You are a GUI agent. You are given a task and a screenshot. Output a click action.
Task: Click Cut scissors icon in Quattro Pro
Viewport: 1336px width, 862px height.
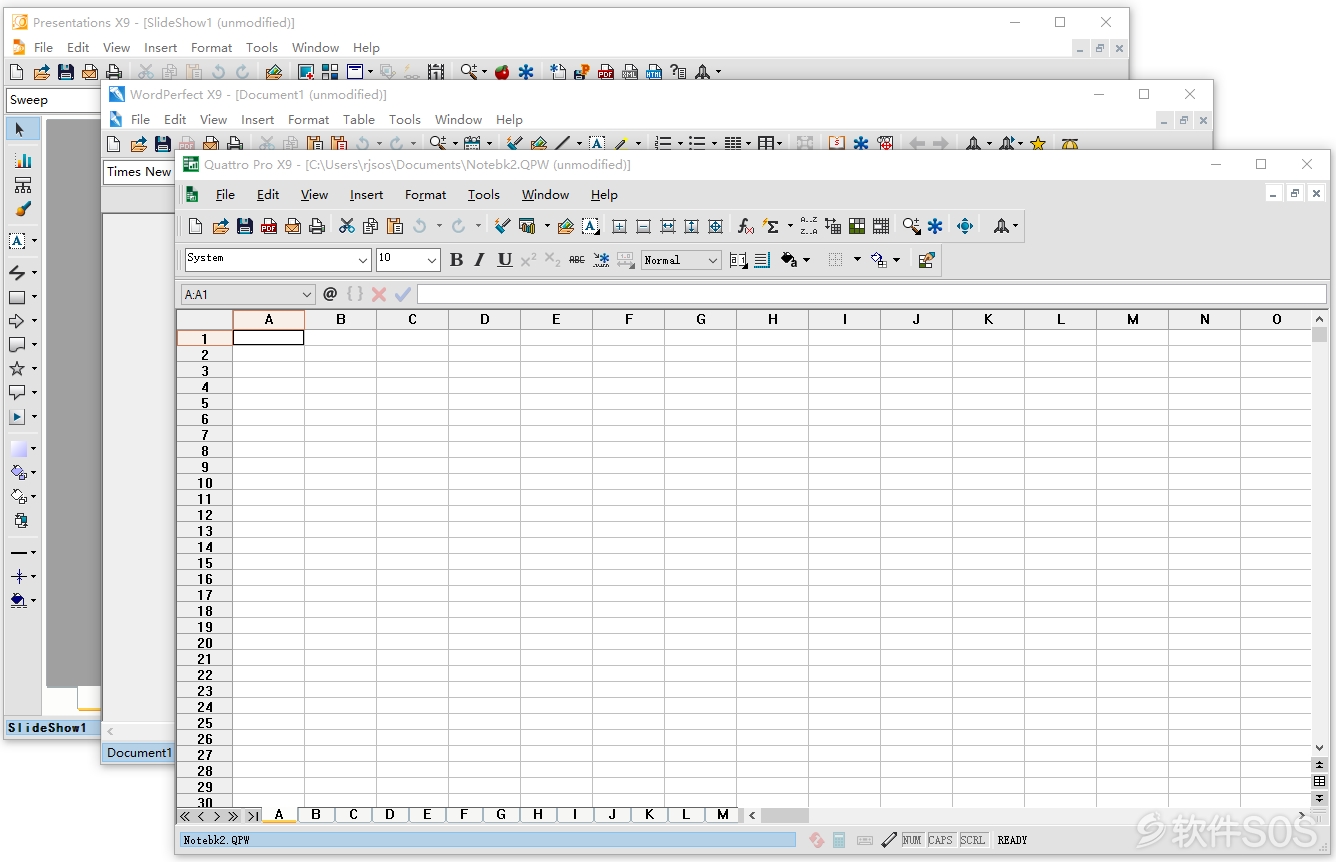pyautogui.click(x=347, y=227)
